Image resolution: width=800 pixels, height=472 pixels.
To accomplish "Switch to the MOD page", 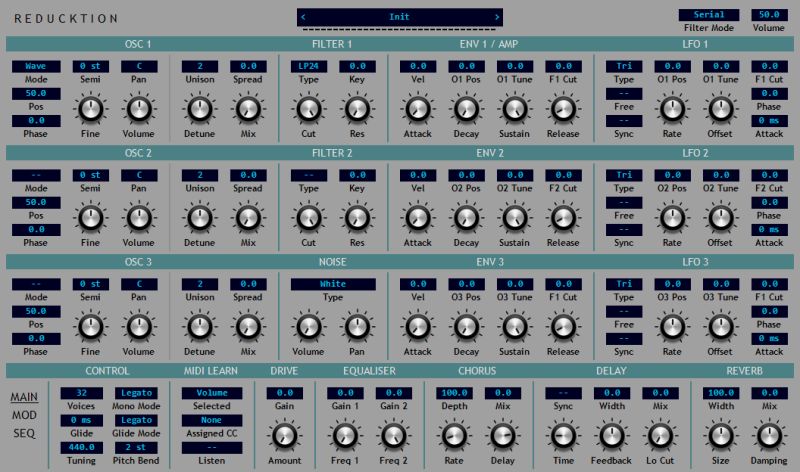I will 24,415.
